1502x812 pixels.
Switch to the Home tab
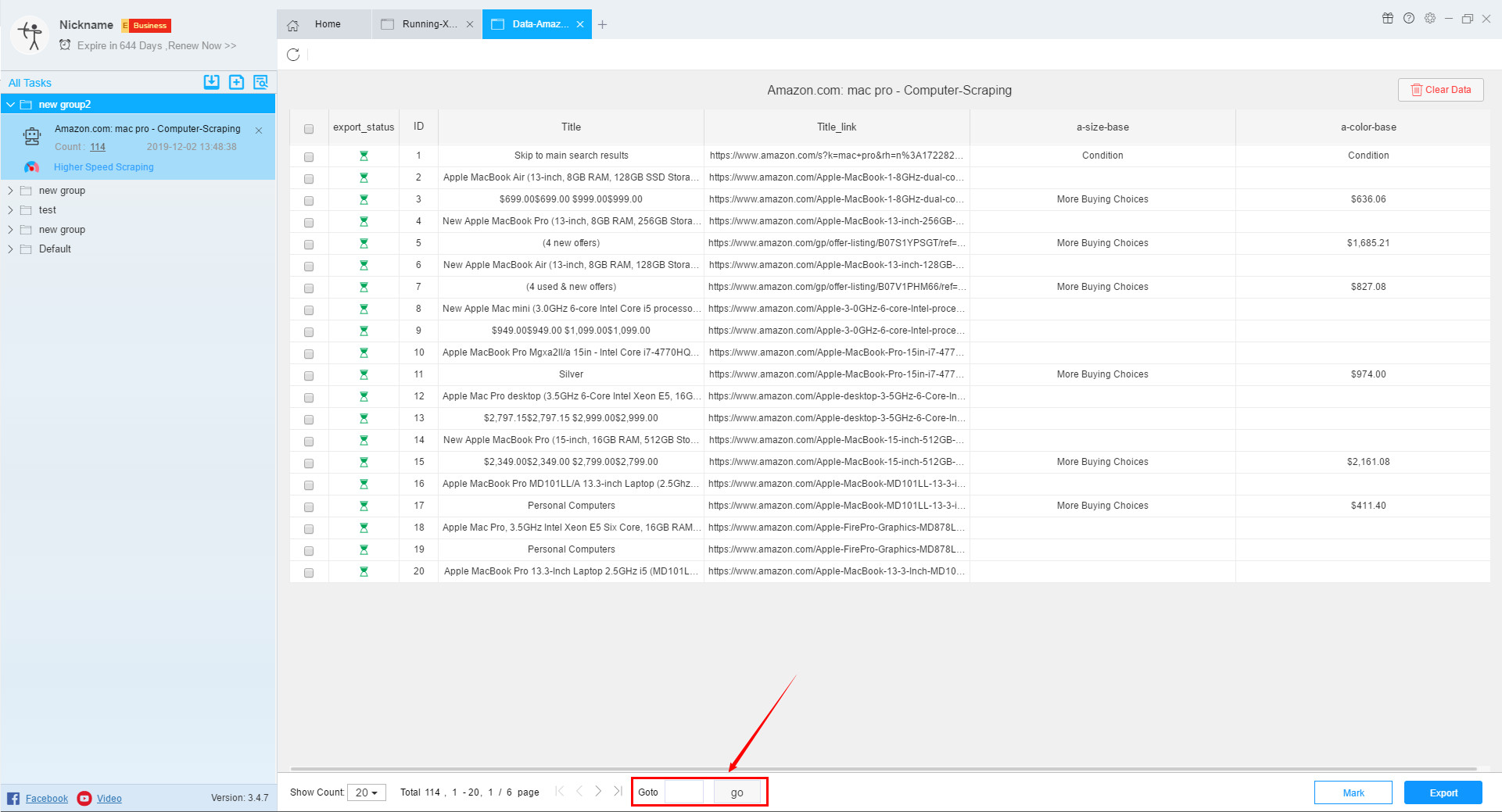point(324,24)
